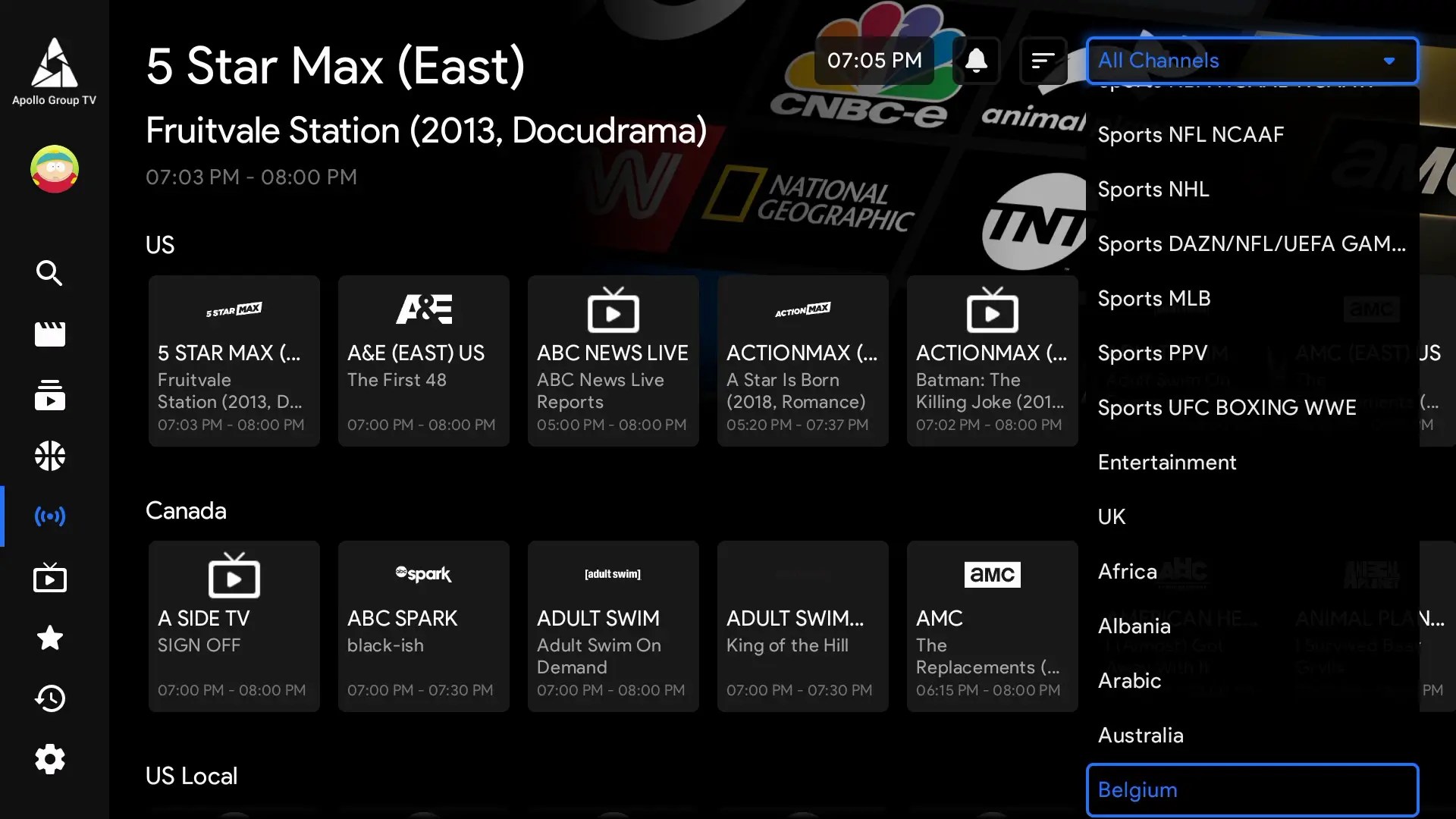Viewport: 1456px width, 819px height.
Task: Play AMC showing The Replacements
Action: (x=992, y=626)
